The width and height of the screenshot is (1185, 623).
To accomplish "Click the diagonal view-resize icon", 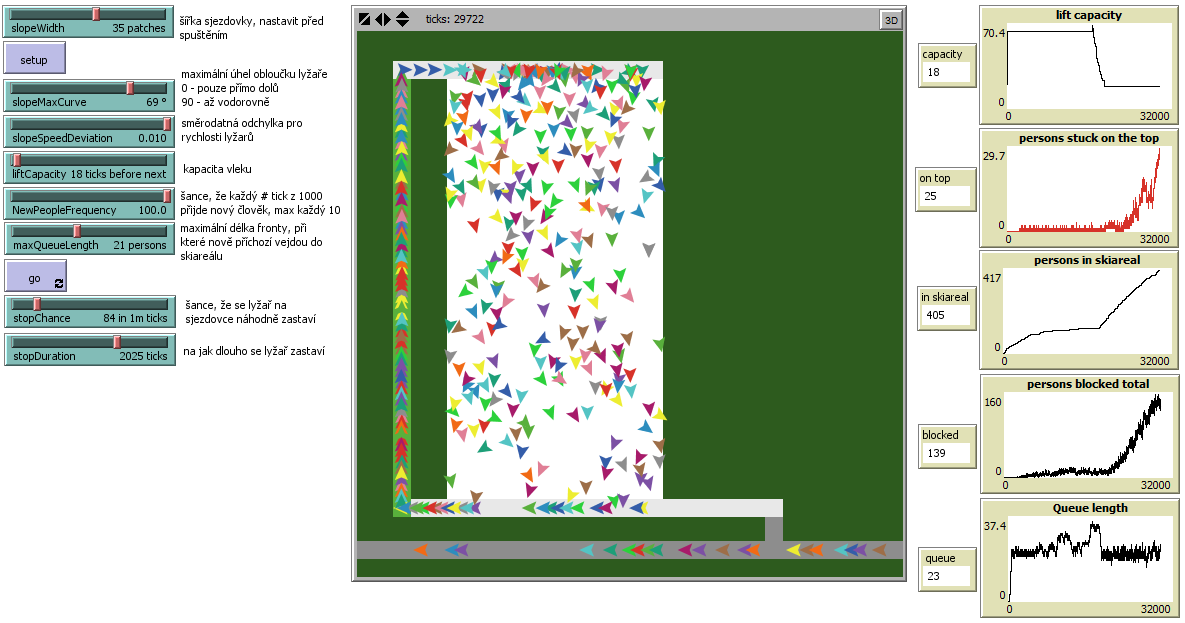I will (365, 18).
